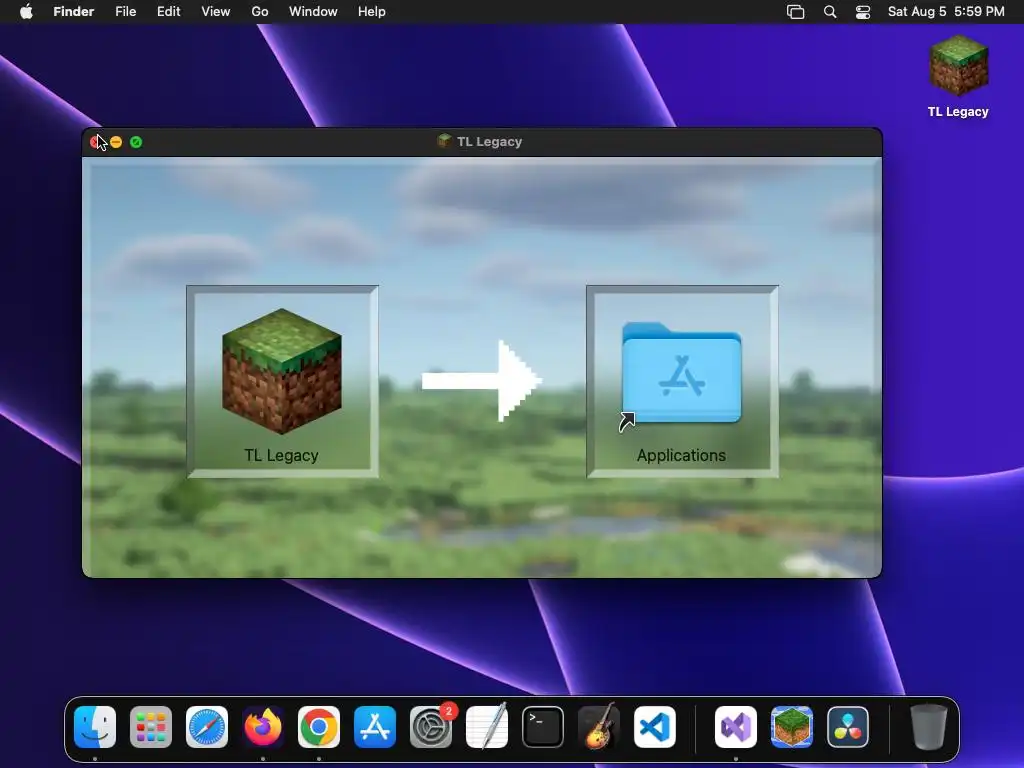Launch Safari from the Dock
1024x768 pixels.
(x=207, y=727)
